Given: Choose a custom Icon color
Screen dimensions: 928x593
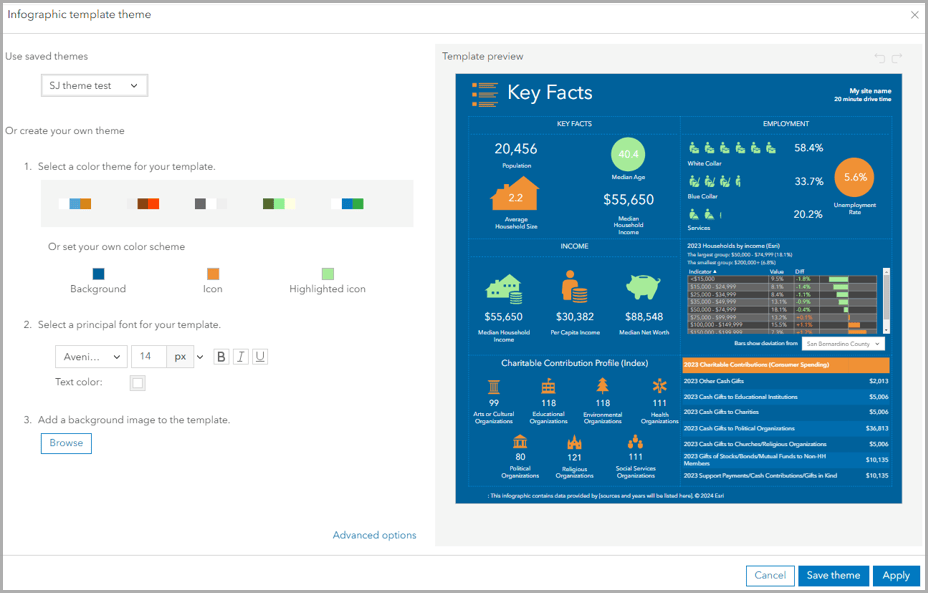Looking at the screenshot, I should pyautogui.click(x=212, y=271).
